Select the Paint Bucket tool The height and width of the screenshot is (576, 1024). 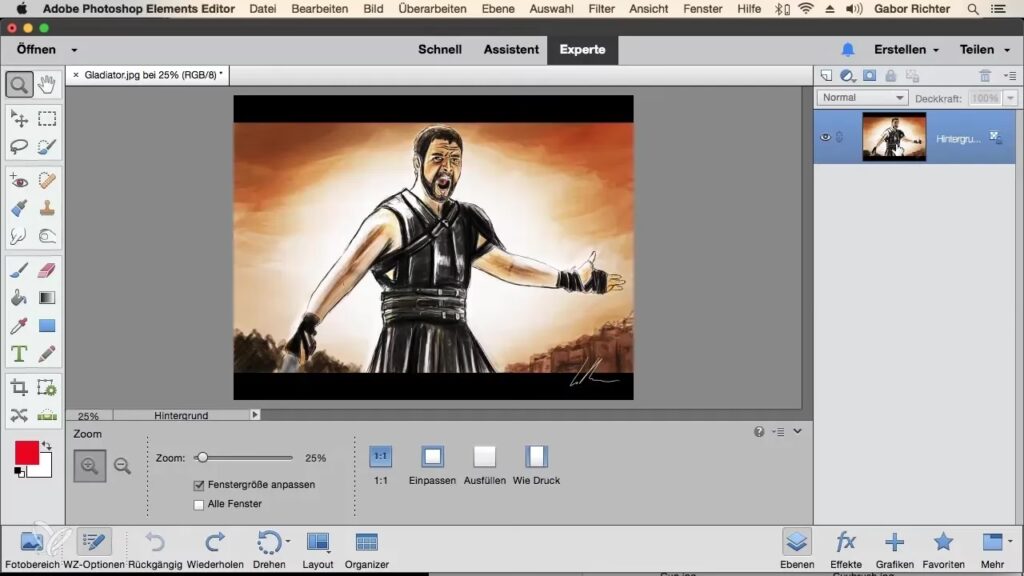[18, 297]
